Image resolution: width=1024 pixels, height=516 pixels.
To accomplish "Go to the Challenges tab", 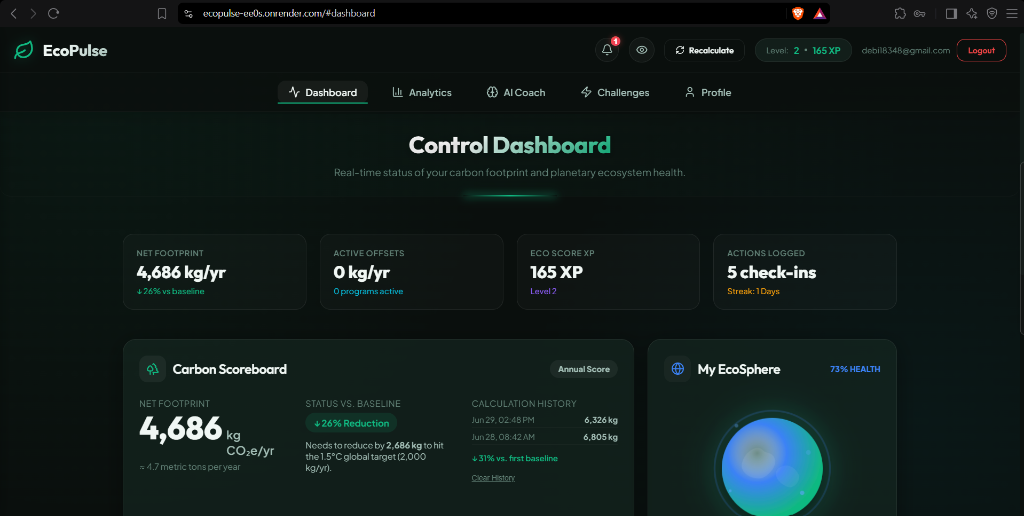I will pyautogui.click(x=615, y=93).
